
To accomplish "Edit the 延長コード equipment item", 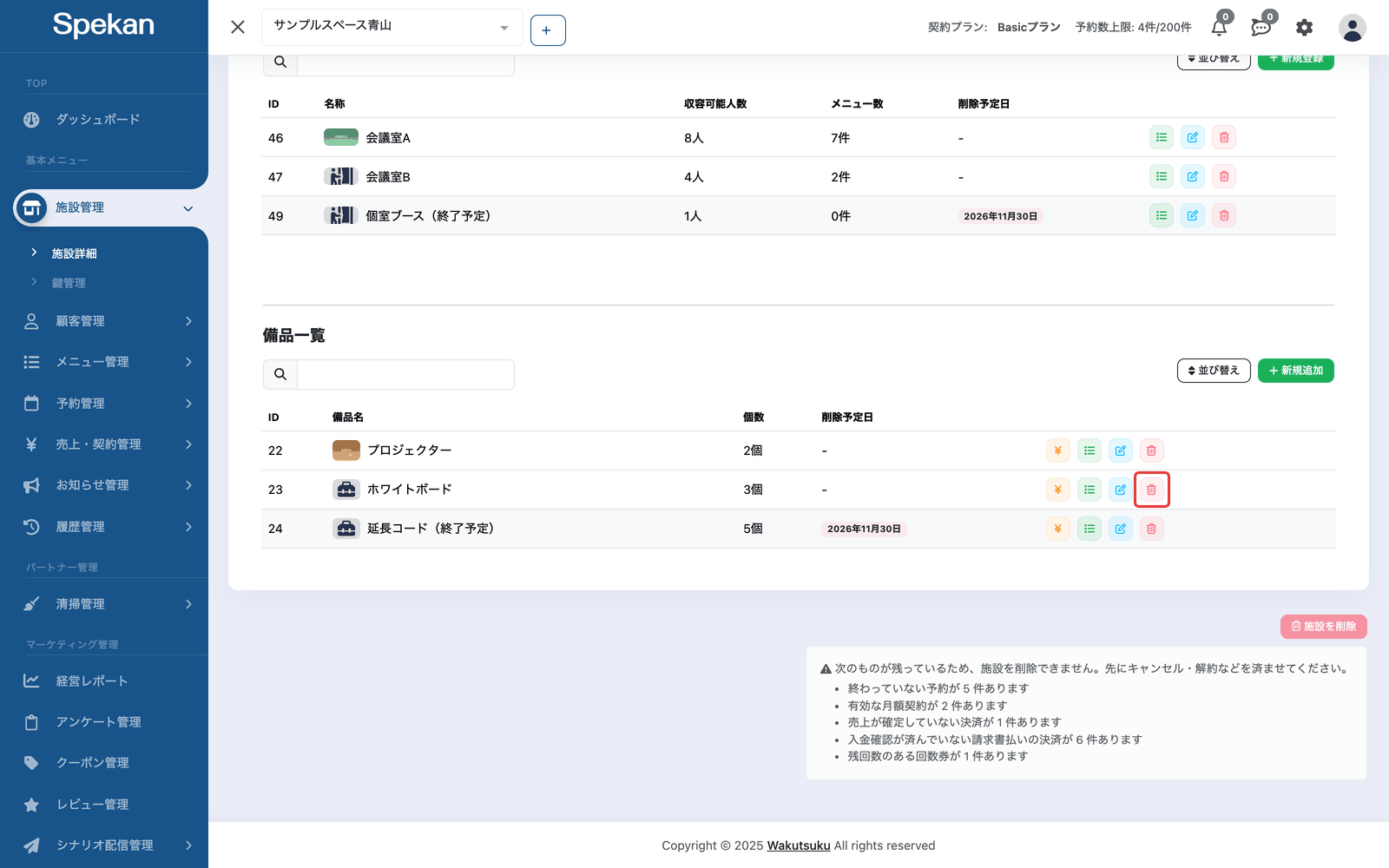I will tap(1121, 529).
